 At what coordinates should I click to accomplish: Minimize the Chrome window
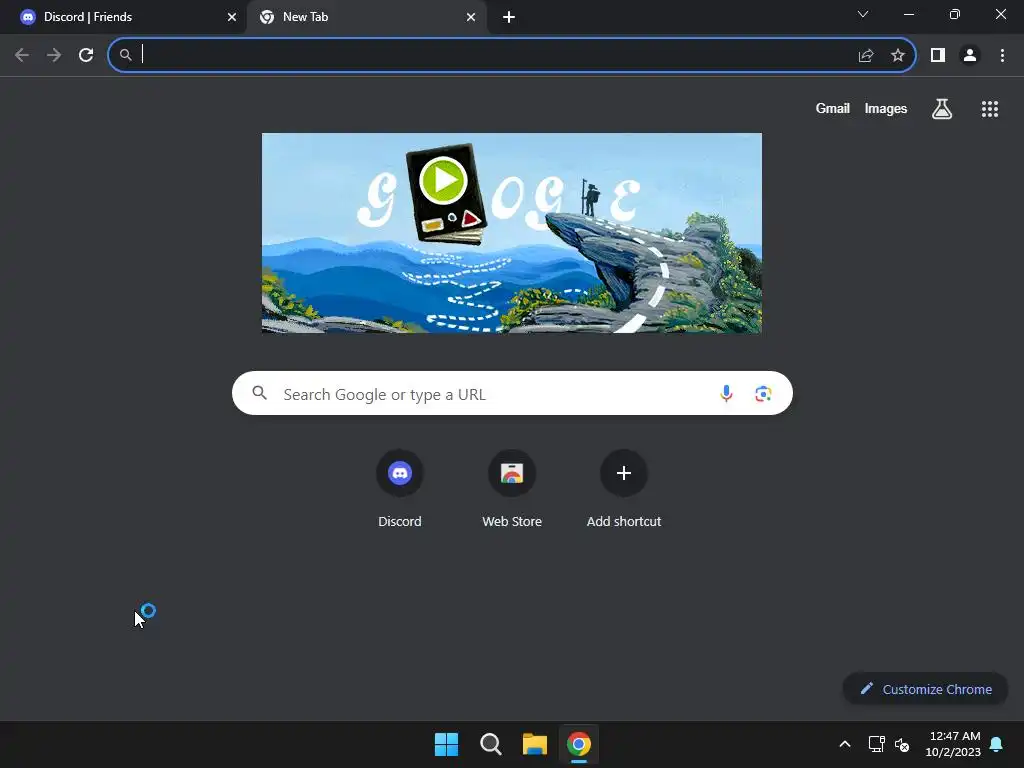909,14
